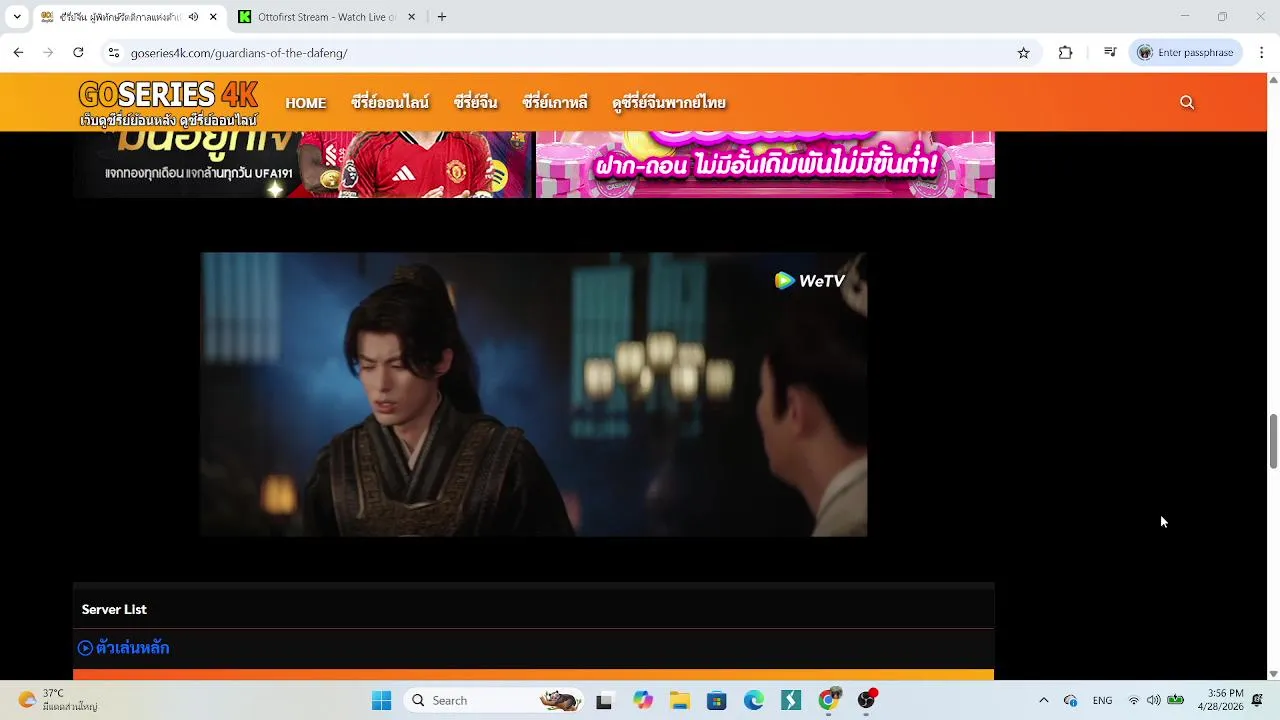Open OBS Studio from the taskbar

point(866,700)
